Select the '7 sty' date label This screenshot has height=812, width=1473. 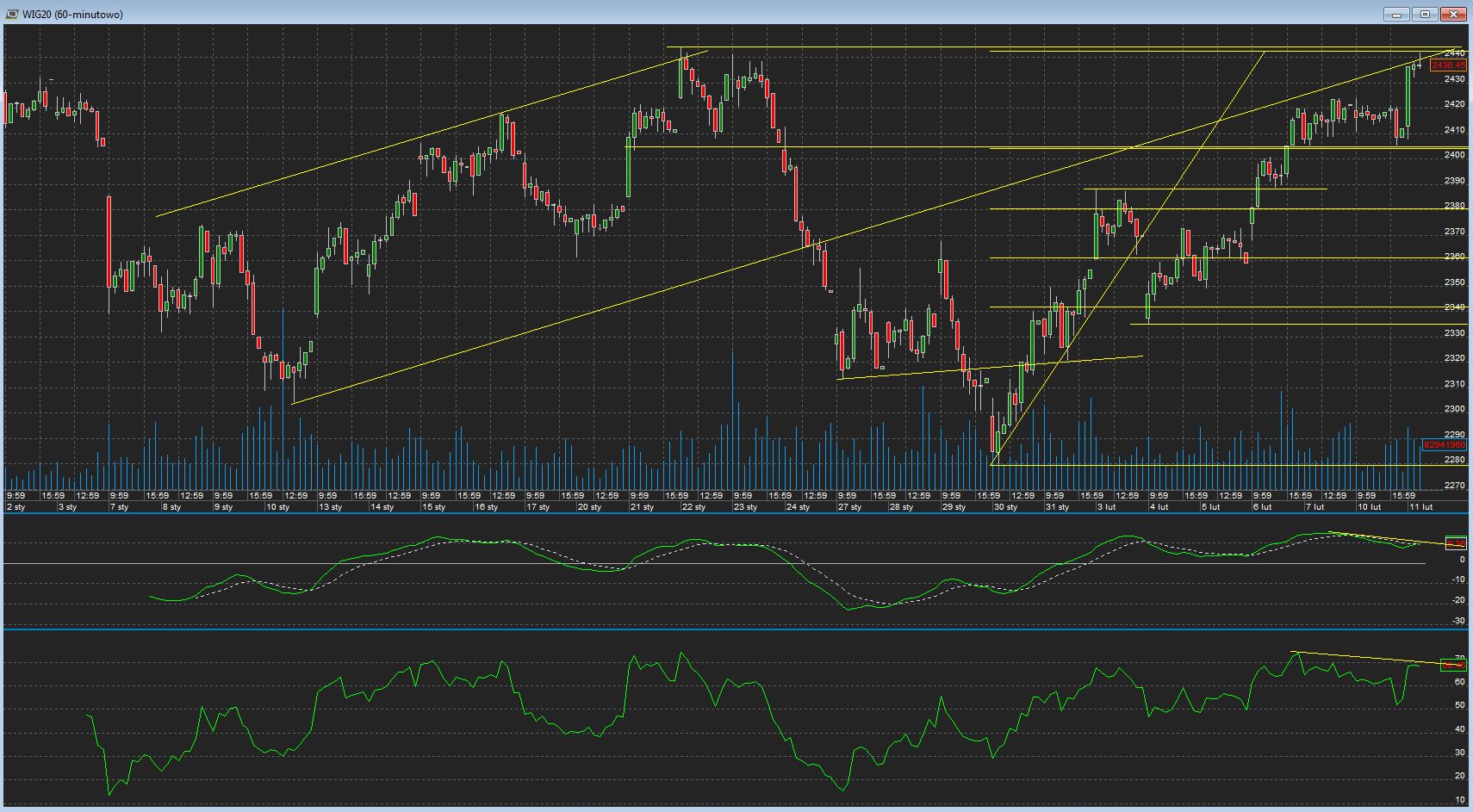pos(120,507)
